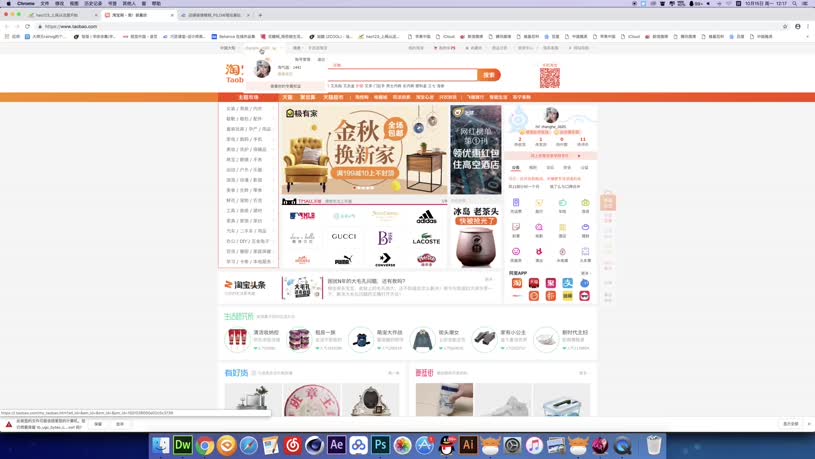Click 主题市场 in the nav bar

click(x=248, y=97)
